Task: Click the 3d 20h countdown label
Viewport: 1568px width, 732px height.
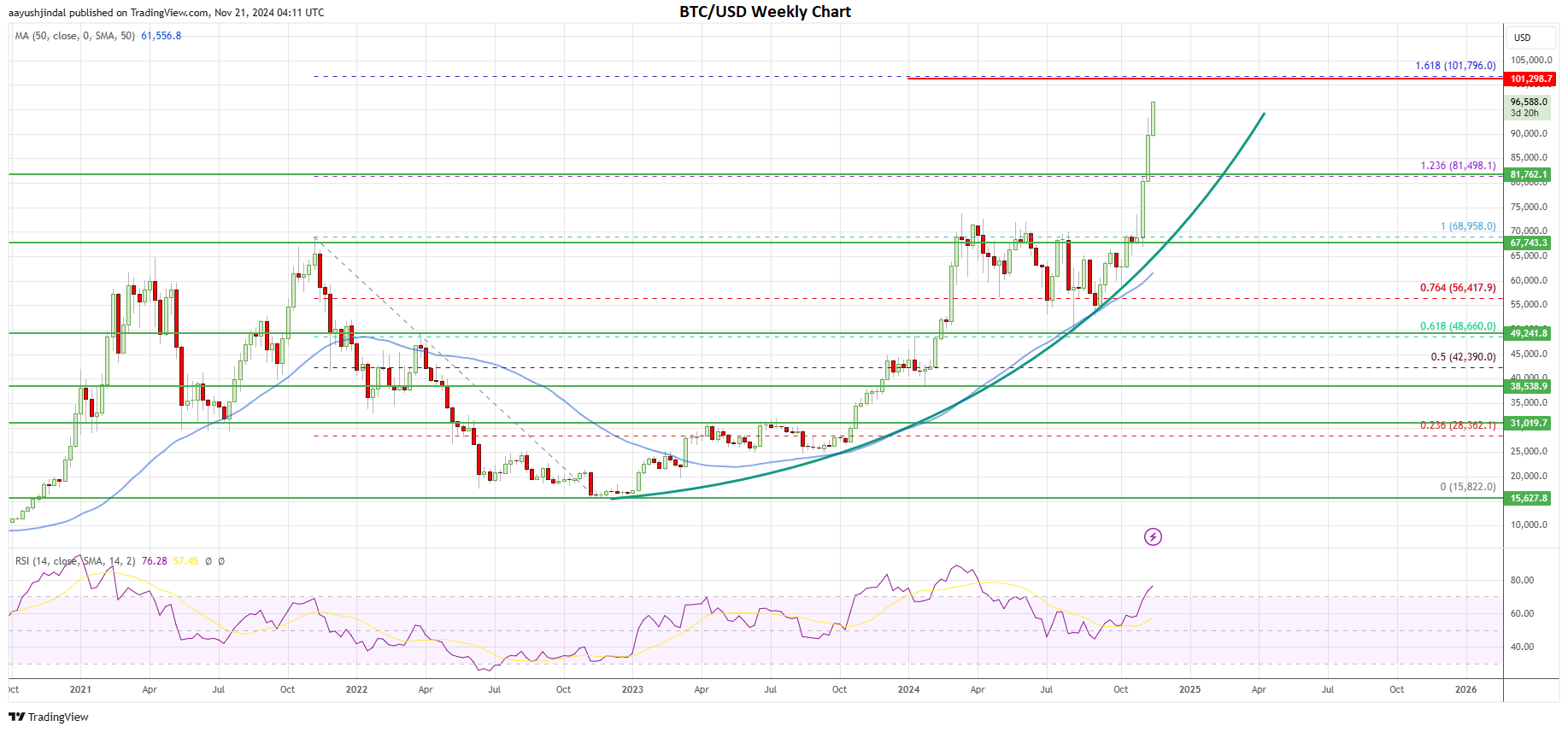Action: tap(1524, 113)
